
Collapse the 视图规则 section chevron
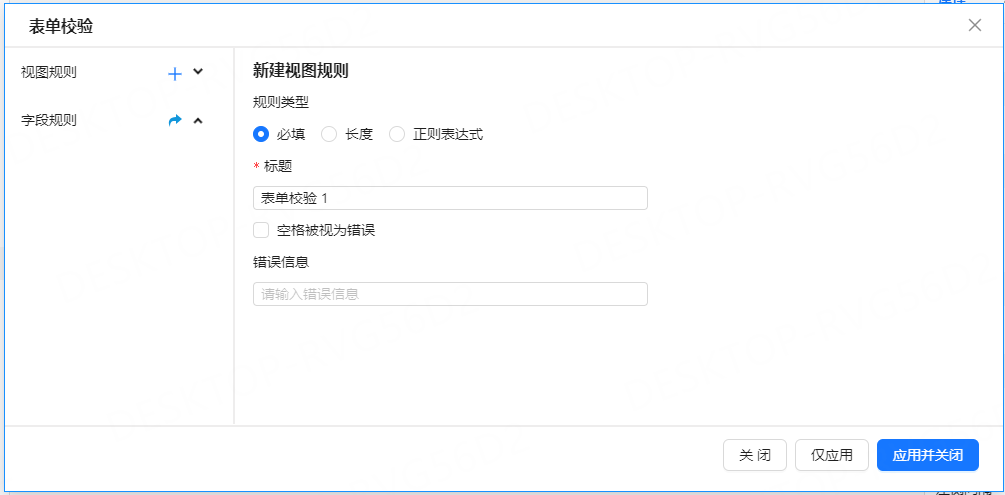click(198, 72)
